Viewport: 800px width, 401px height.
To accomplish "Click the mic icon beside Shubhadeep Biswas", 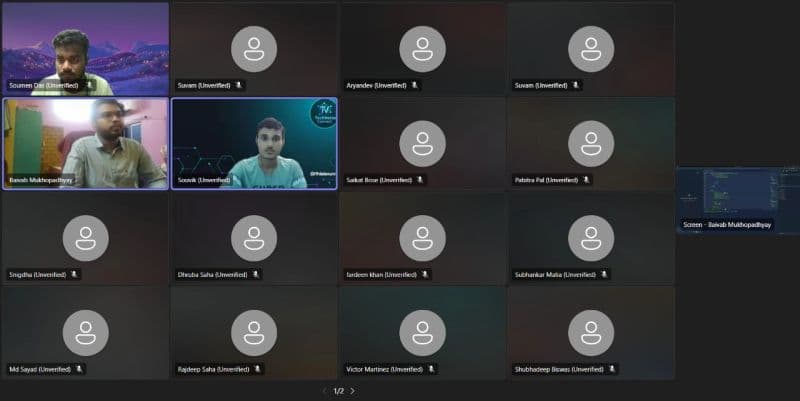I will [612, 369].
